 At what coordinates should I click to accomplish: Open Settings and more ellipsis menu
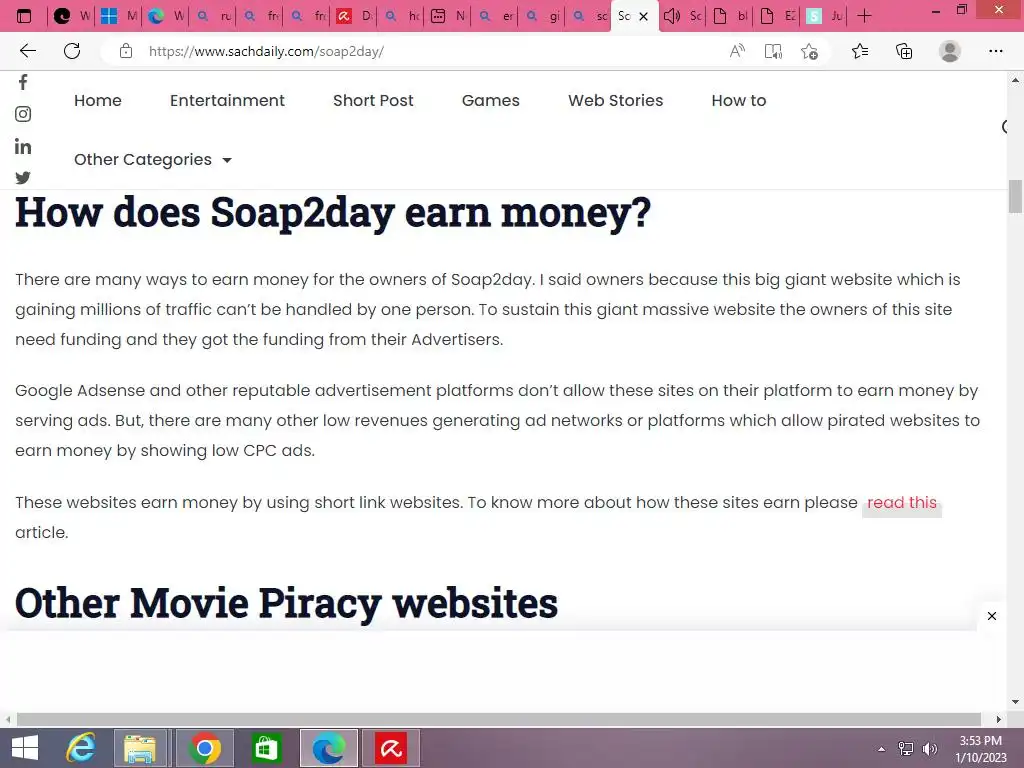click(995, 51)
